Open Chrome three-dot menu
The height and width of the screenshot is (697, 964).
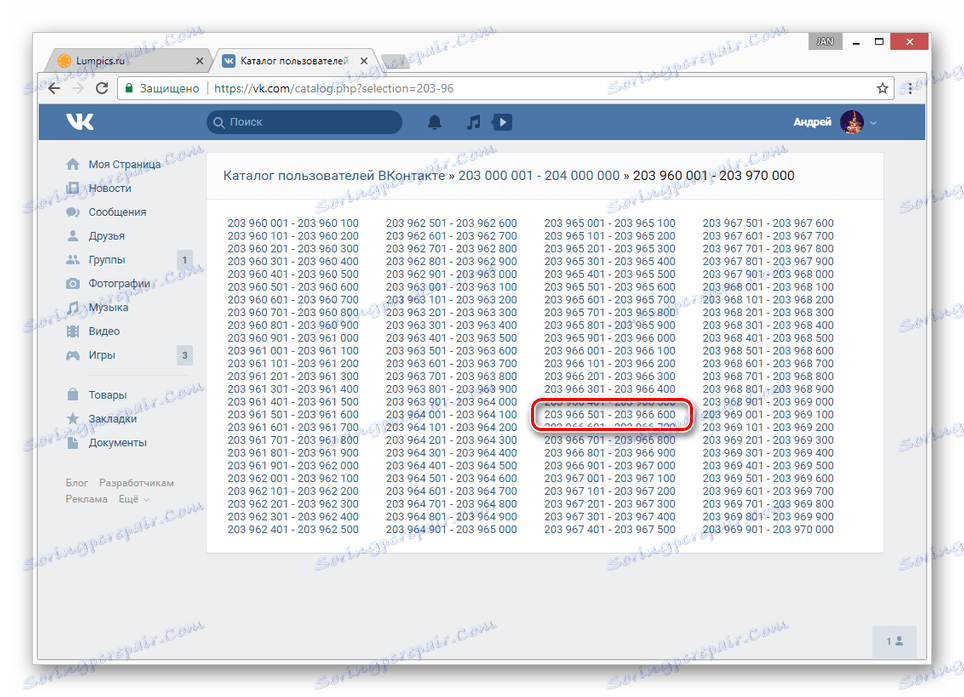[910, 89]
